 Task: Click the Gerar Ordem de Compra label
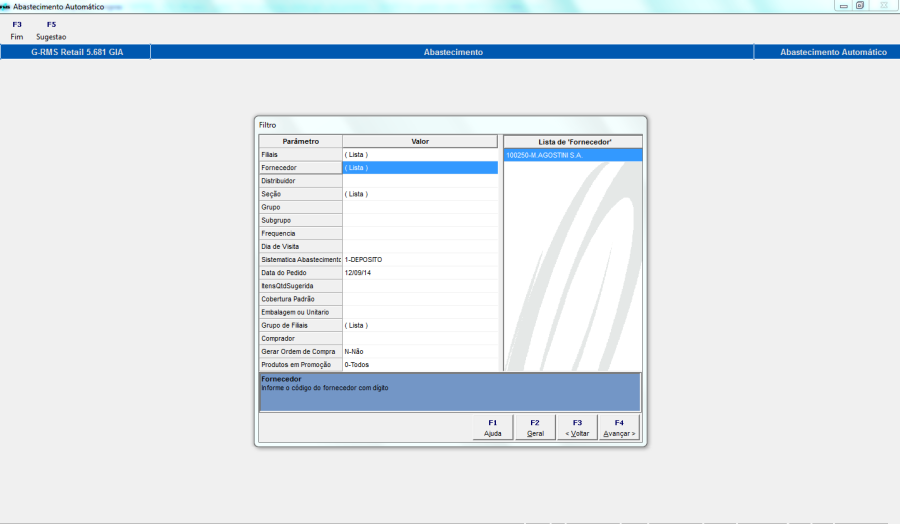pos(301,351)
